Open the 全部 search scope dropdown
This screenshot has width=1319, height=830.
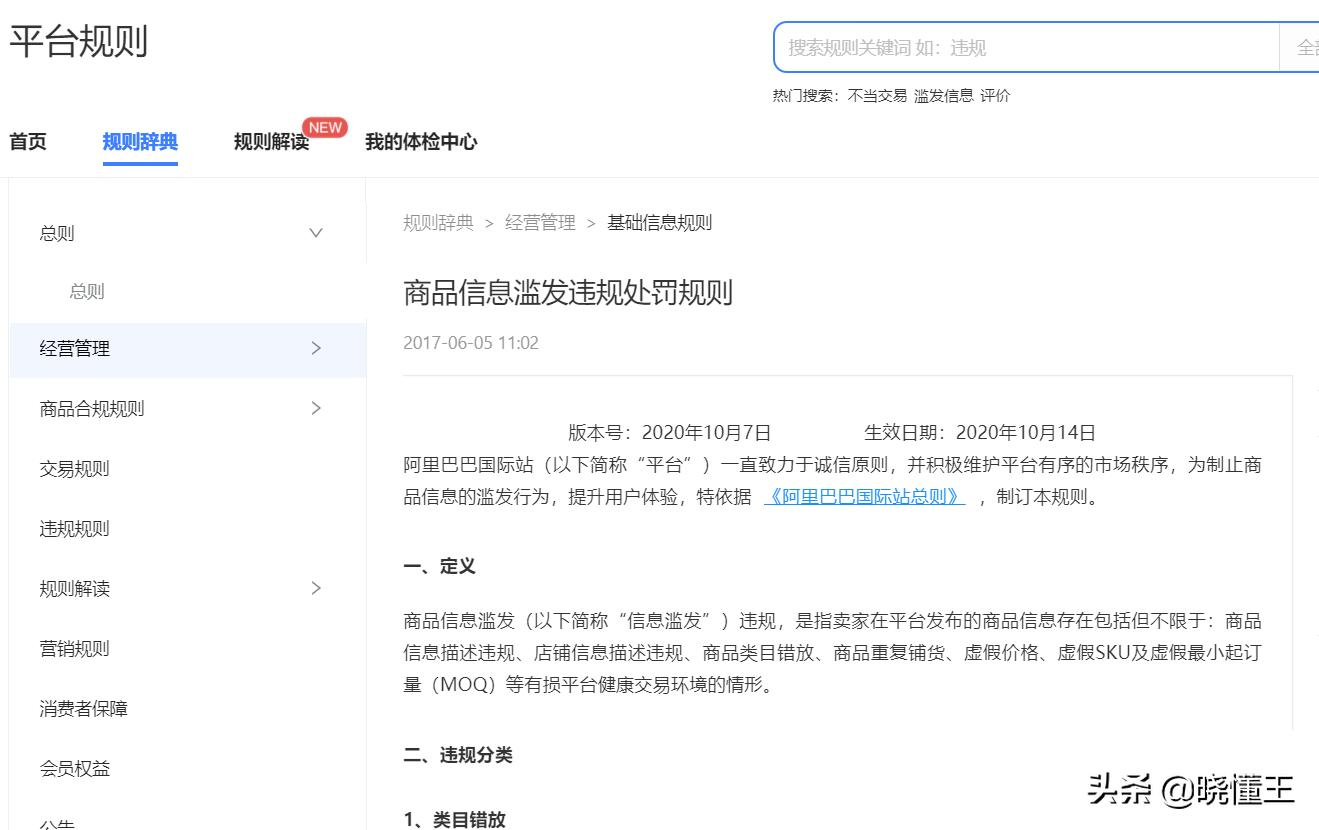(x=1305, y=47)
